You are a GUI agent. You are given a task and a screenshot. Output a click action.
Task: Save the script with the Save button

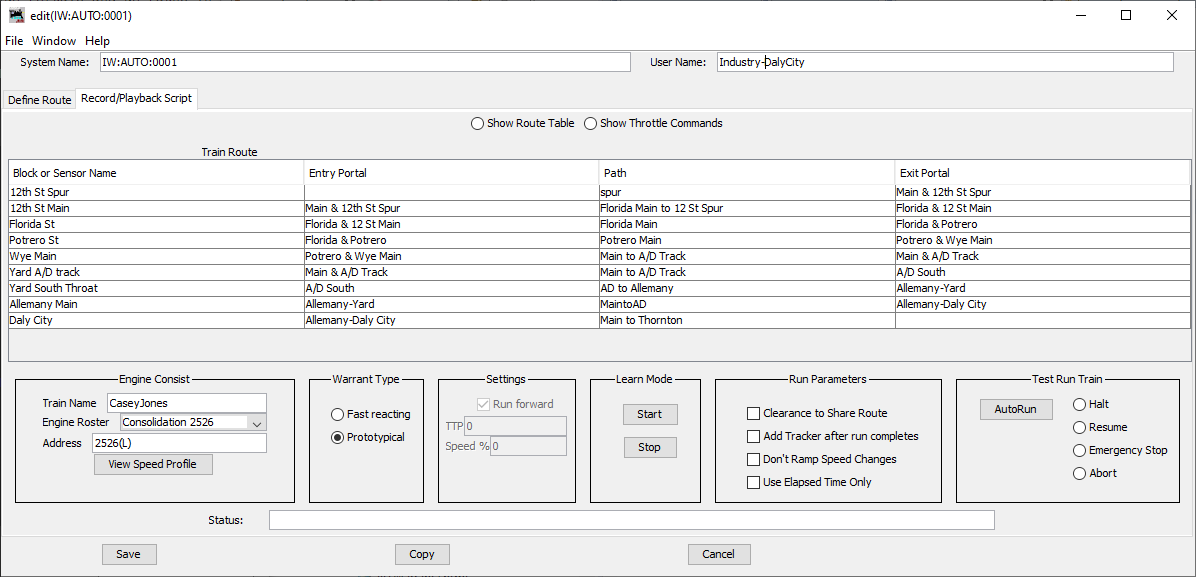tap(129, 554)
